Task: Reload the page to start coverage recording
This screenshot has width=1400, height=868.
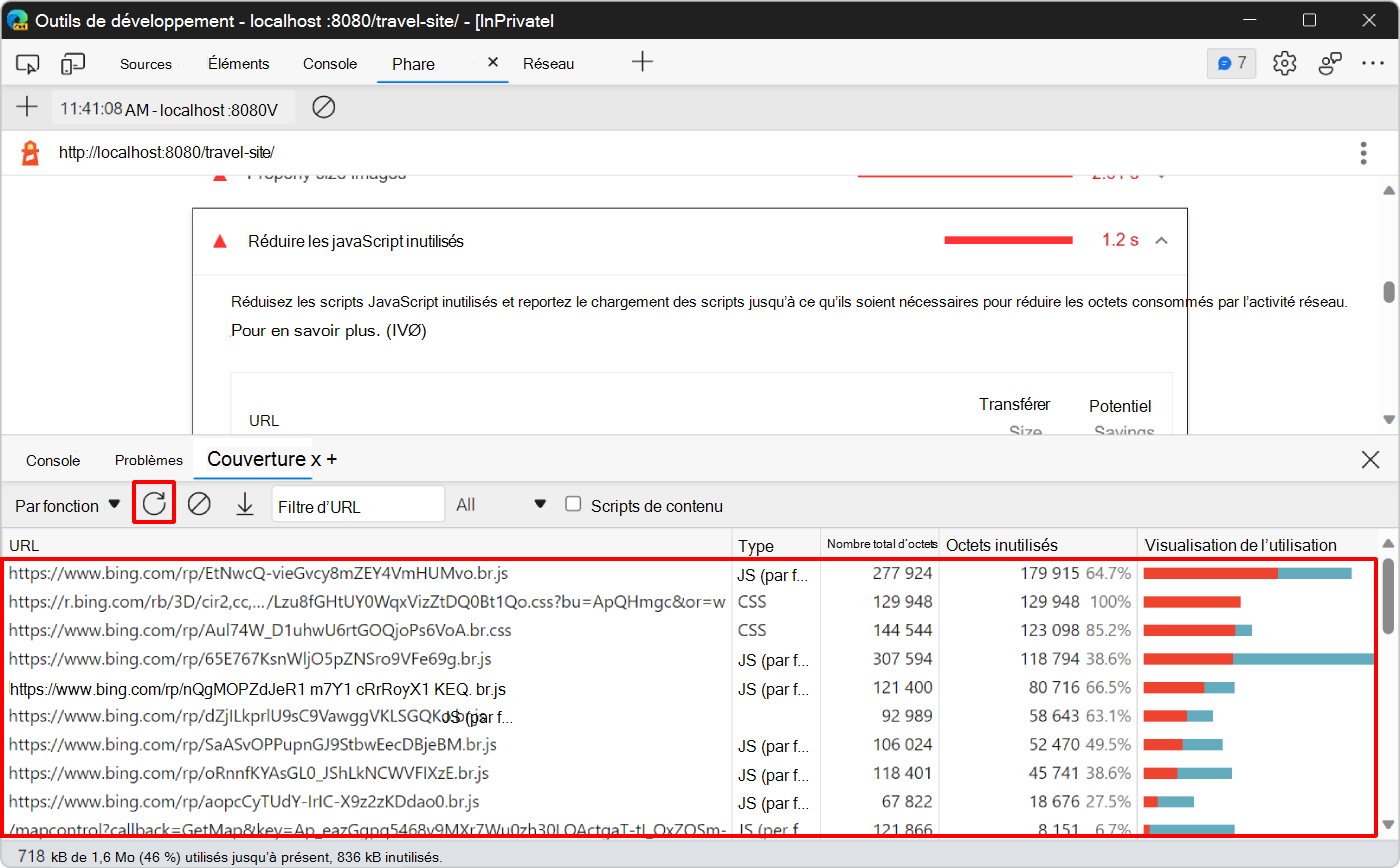Action: [x=154, y=503]
